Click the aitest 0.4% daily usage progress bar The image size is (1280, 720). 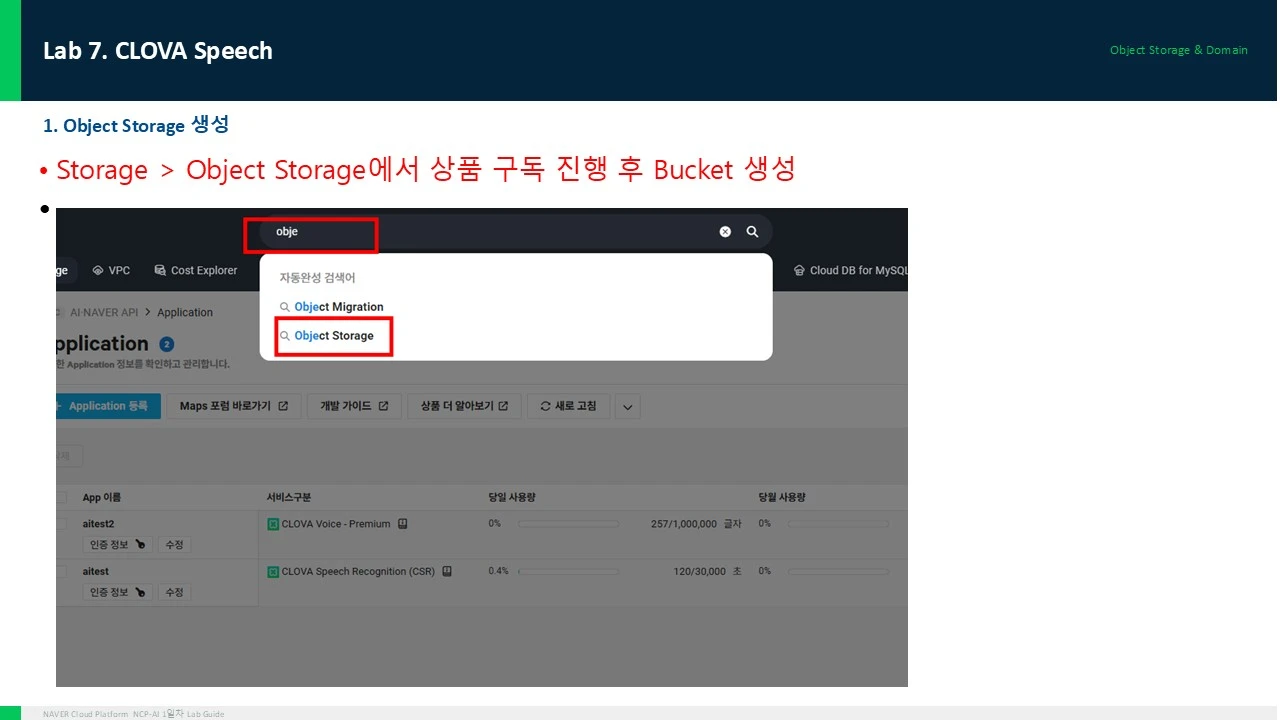point(568,572)
